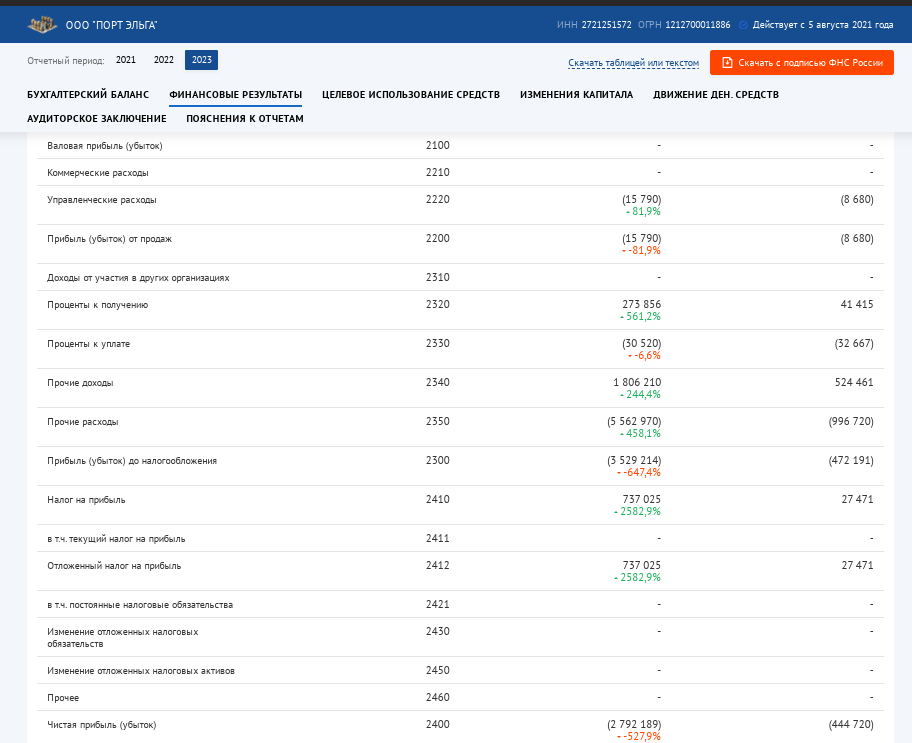This screenshot has width=912, height=743.
Task: Click value 273 856 in Проценты к получению
Action: point(642,304)
